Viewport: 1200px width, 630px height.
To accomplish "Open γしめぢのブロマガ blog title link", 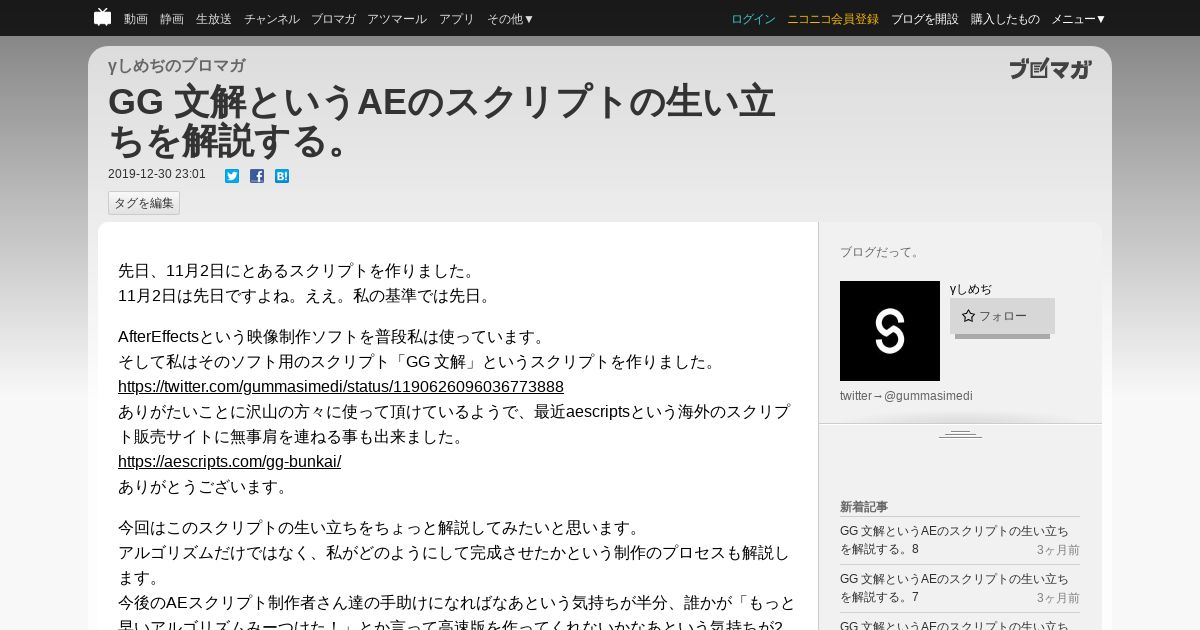I will coord(177,66).
